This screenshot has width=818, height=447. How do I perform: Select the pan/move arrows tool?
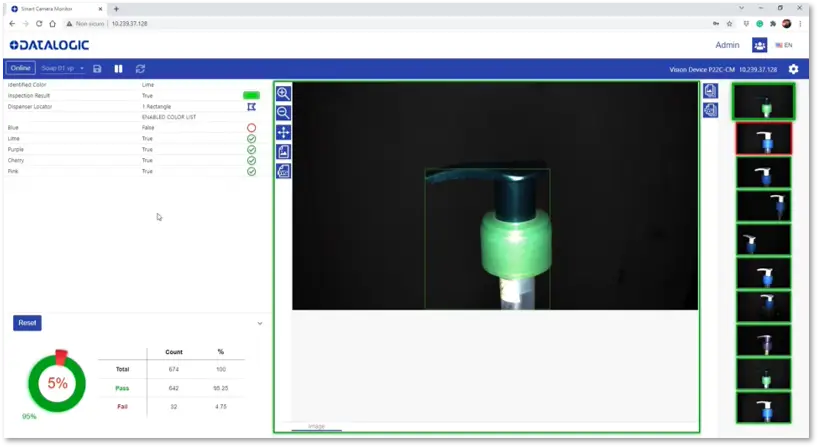[x=283, y=132]
